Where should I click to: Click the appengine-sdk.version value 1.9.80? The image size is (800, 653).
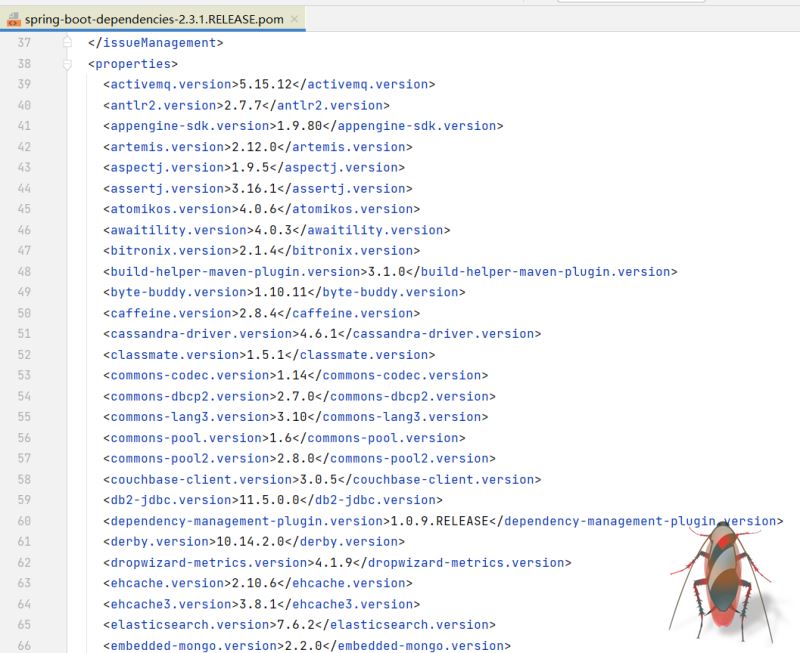(299, 126)
